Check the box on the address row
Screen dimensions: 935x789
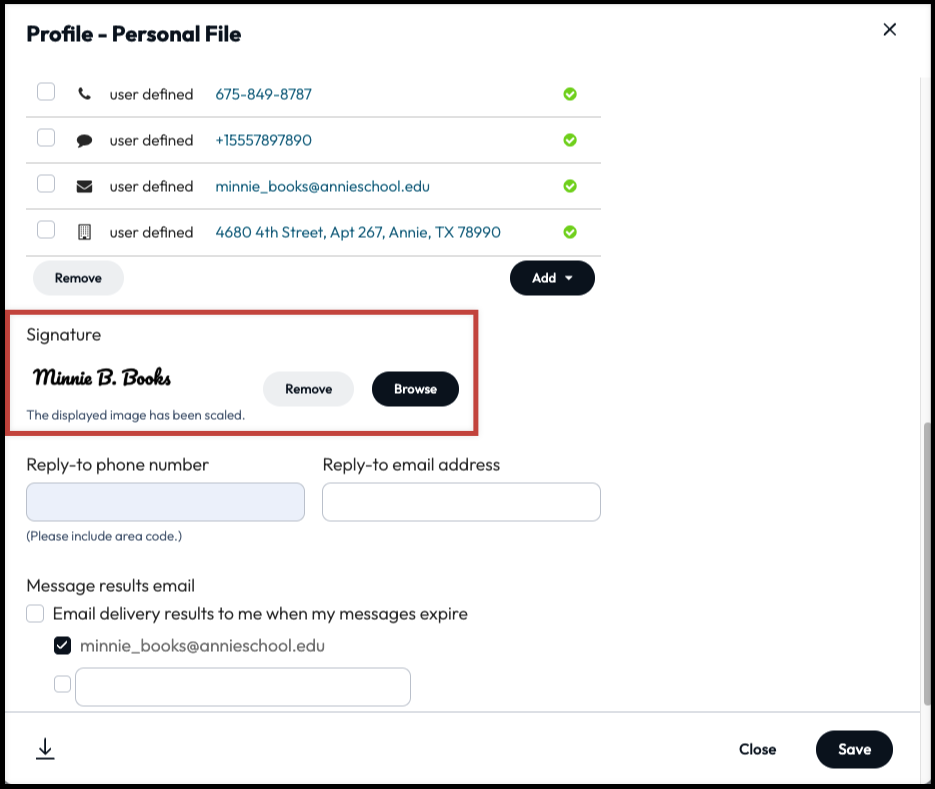45,229
